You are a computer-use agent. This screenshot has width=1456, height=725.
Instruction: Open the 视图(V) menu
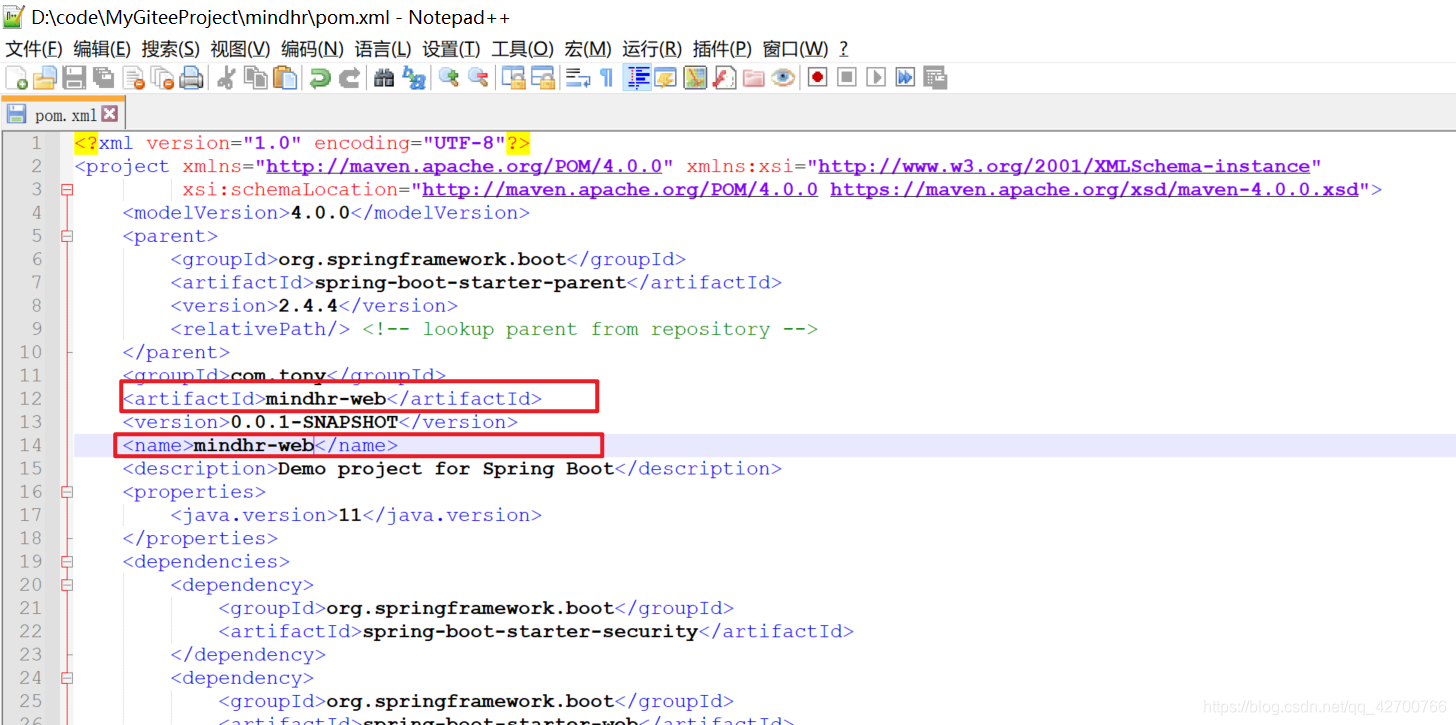pyautogui.click(x=240, y=49)
